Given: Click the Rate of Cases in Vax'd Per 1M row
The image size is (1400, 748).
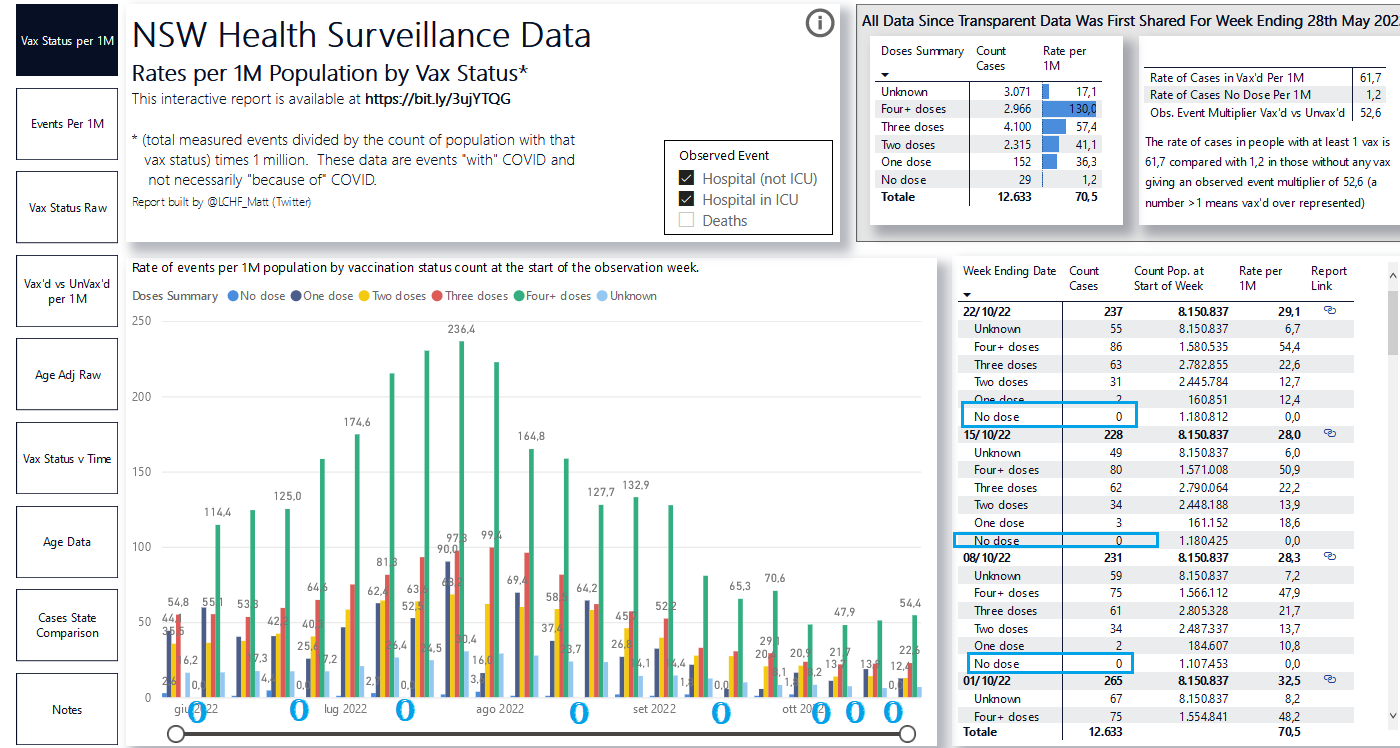Looking at the screenshot, I should [x=1265, y=77].
